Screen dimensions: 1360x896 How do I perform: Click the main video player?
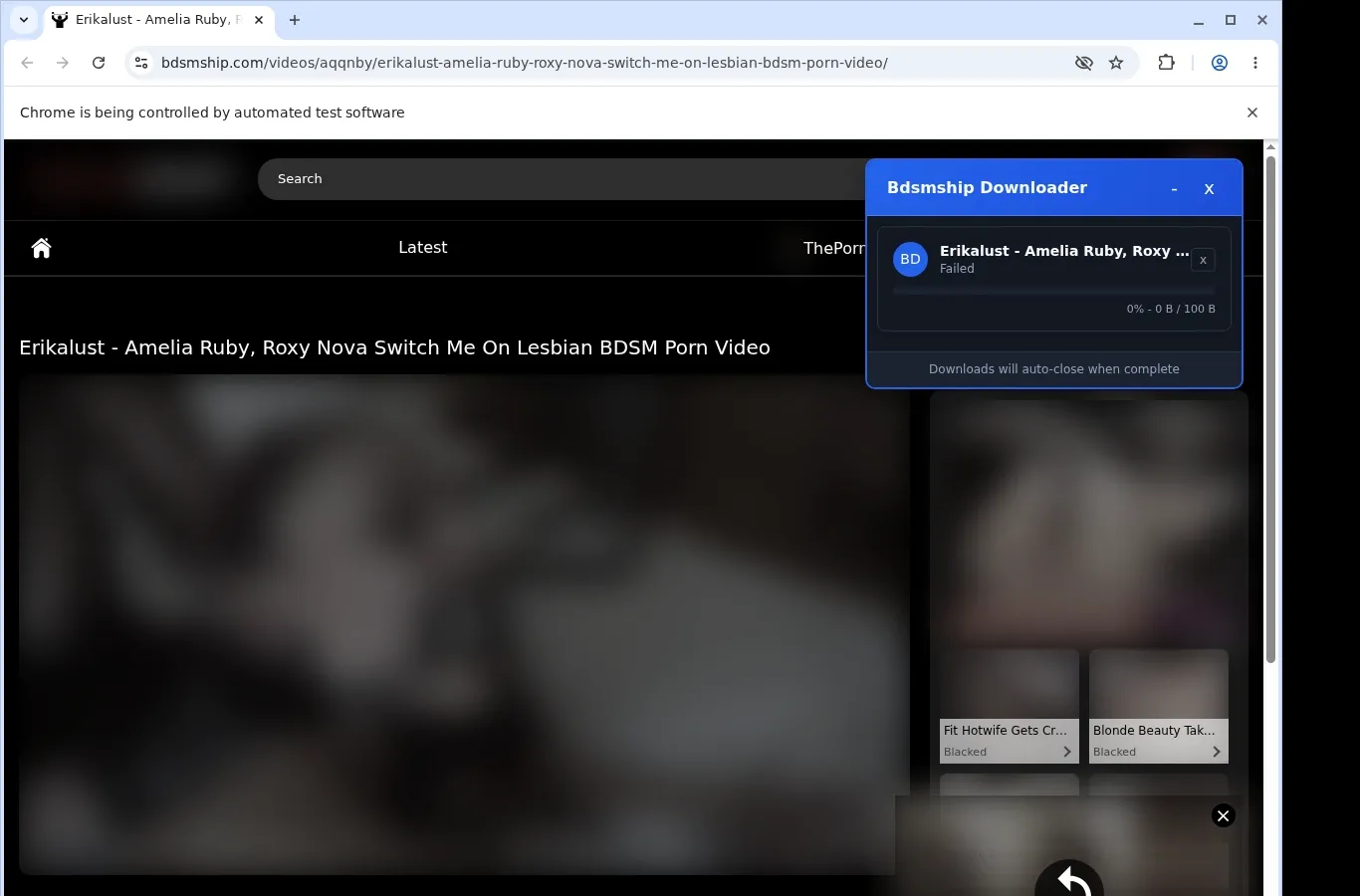464,624
